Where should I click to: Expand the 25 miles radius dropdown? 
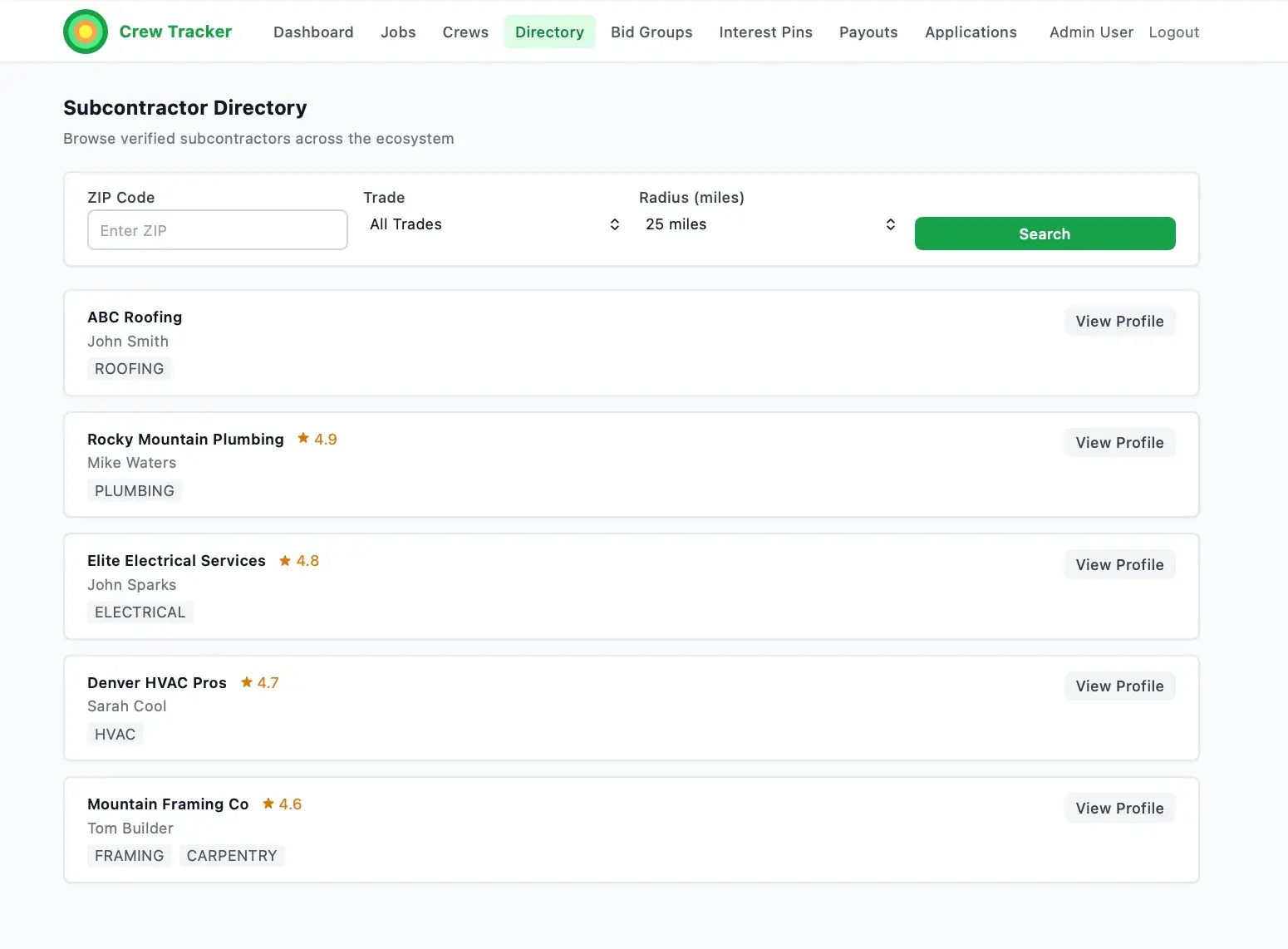pyautogui.click(x=769, y=224)
